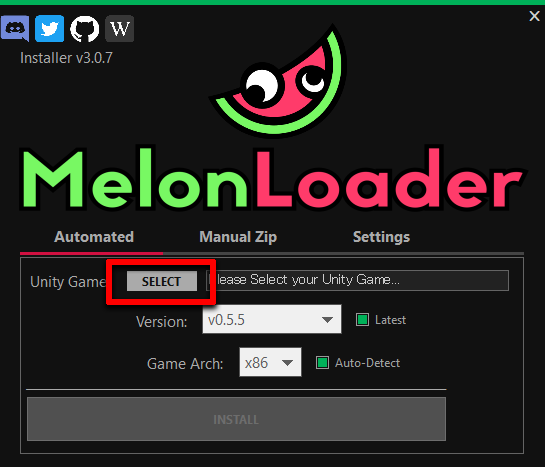The image size is (545, 467).
Task: Open the Wiki icon
Action: pos(120,28)
